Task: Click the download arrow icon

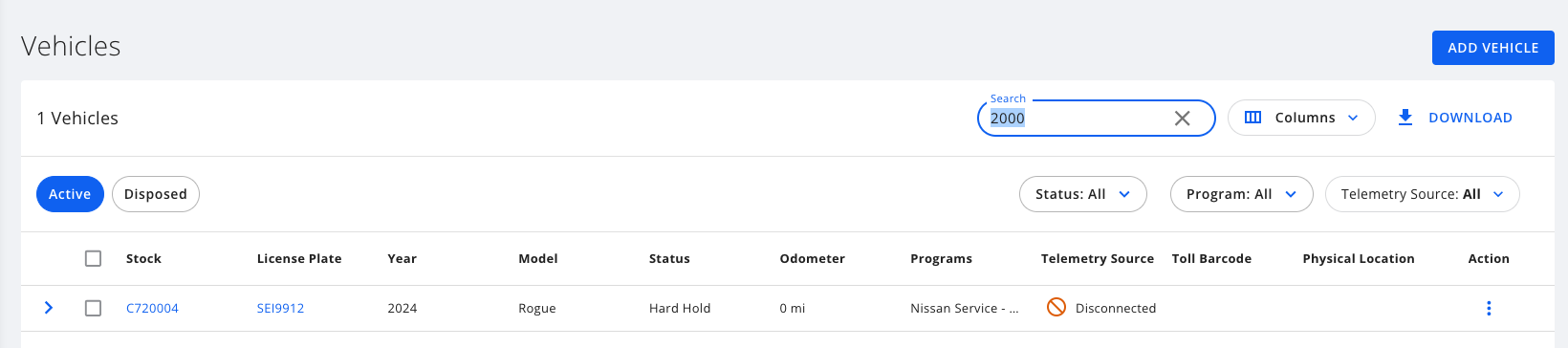Action: (x=1405, y=118)
